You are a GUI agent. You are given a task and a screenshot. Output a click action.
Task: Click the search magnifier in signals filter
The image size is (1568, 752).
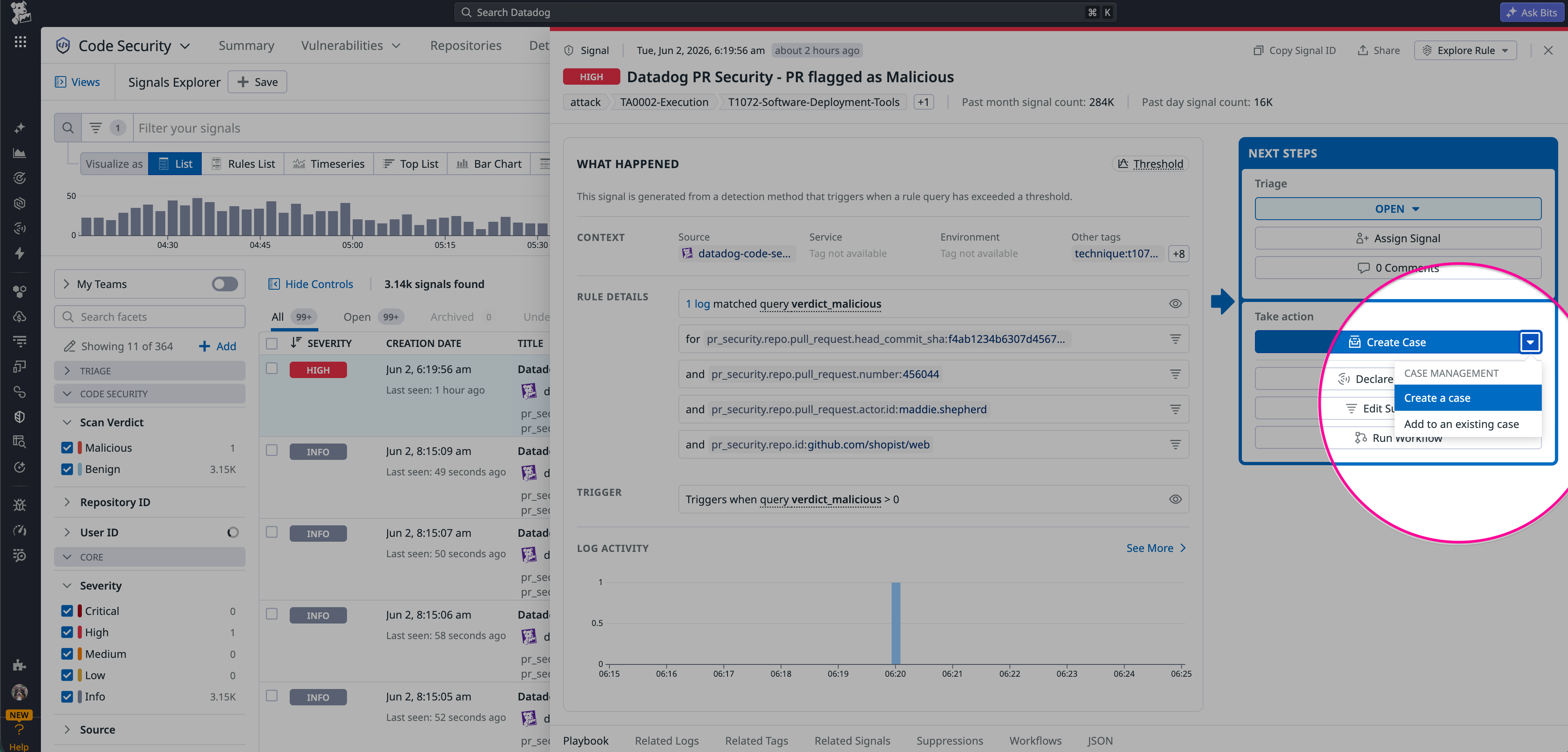(x=68, y=128)
